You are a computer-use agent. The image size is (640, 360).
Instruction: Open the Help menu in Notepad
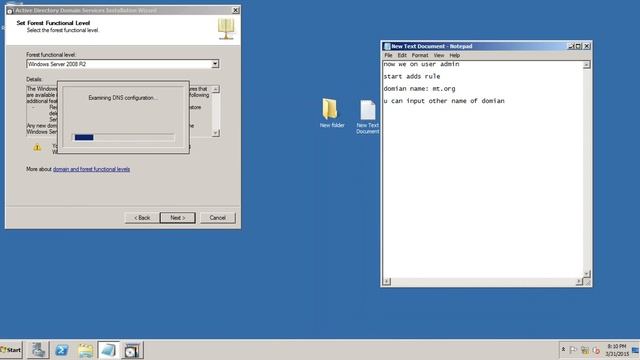pos(454,55)
